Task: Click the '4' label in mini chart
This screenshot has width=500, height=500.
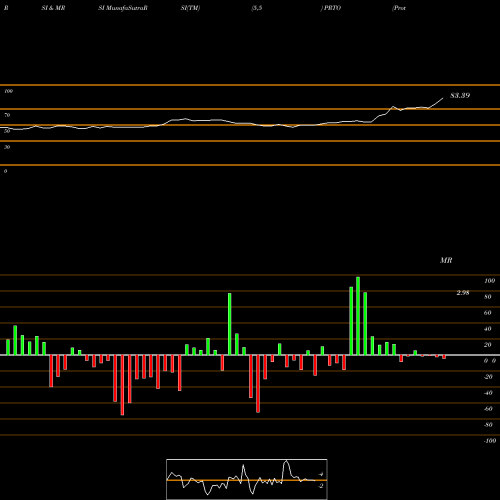Action: click(321, 474)
